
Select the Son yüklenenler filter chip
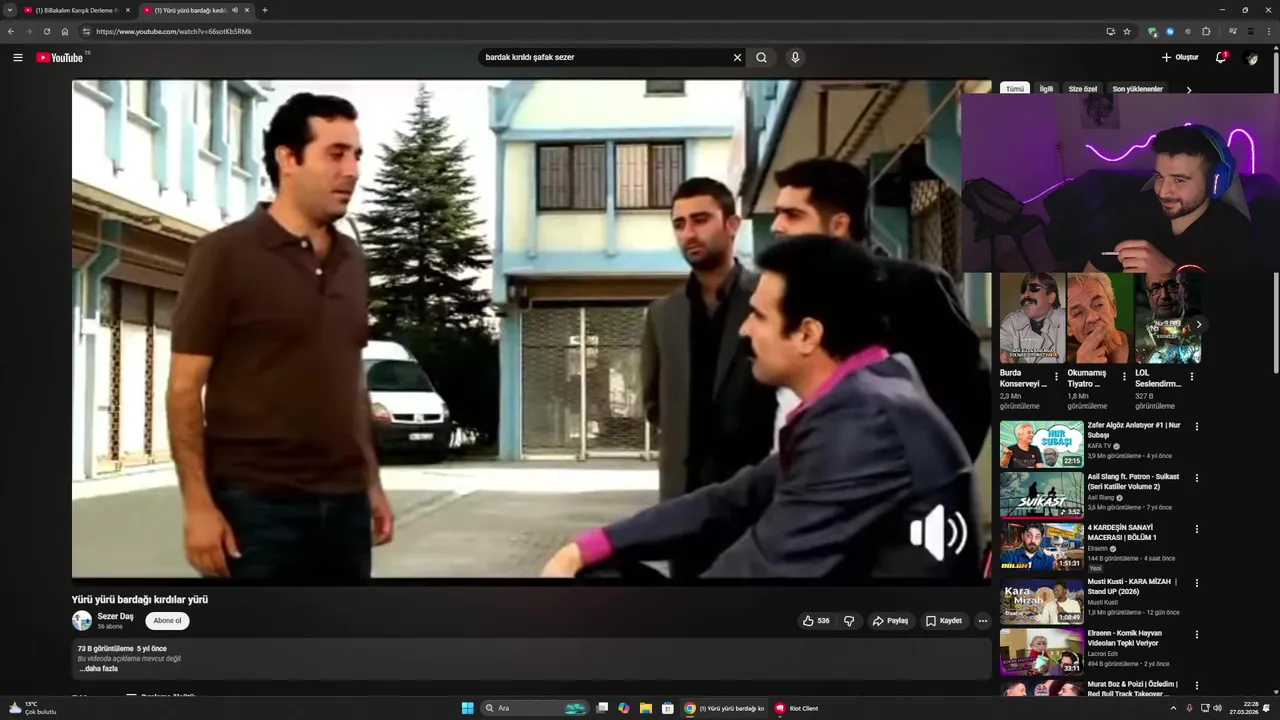click(1138, 89)
